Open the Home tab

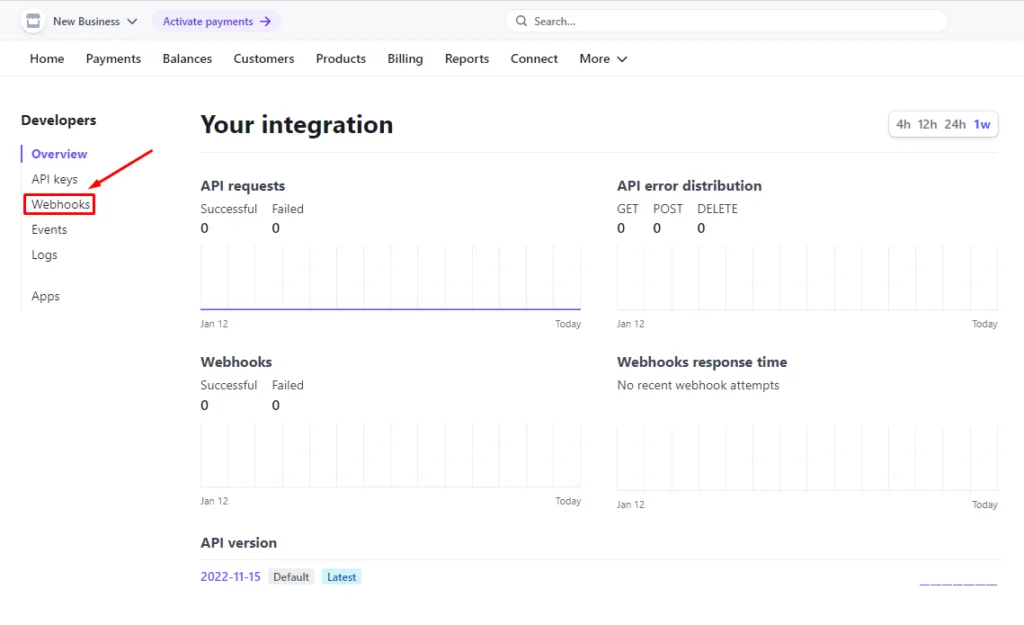tap(47, 59)
